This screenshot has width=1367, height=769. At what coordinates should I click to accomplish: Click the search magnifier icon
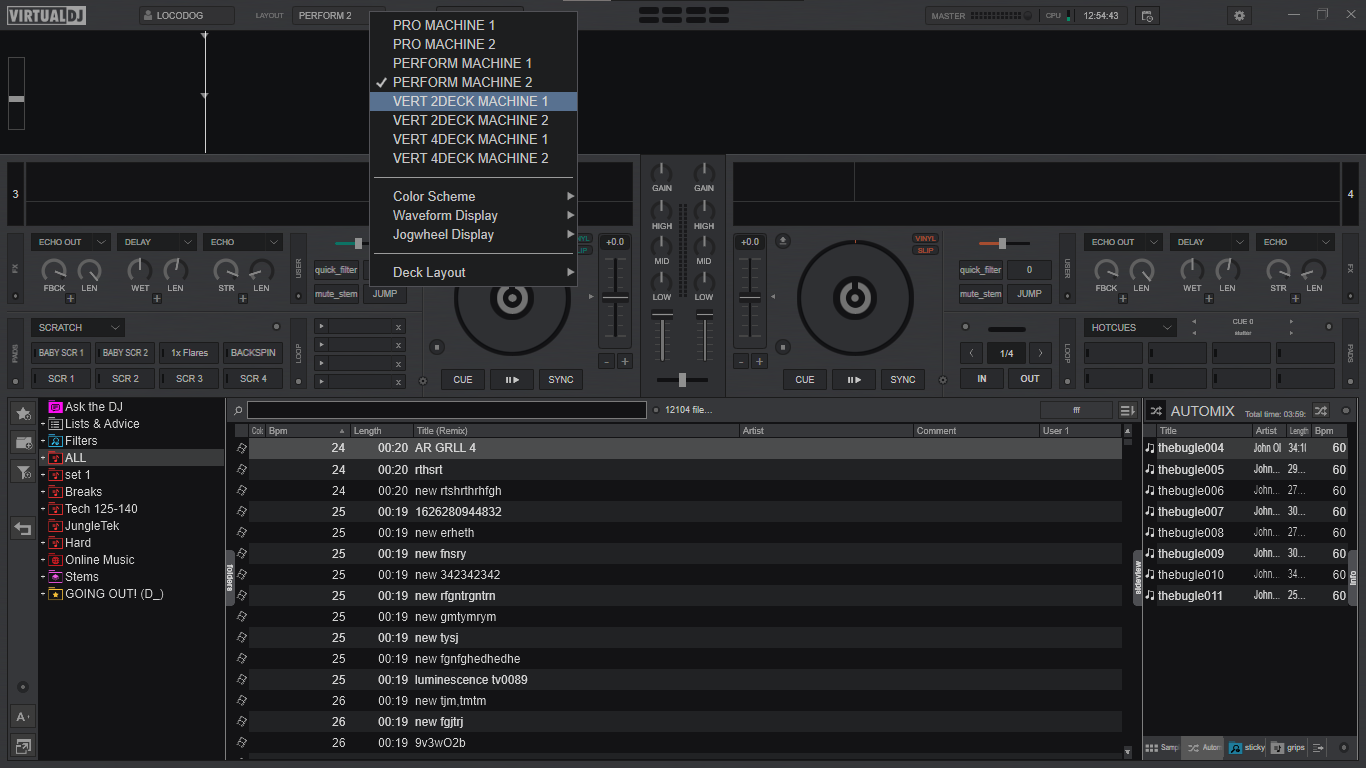tap(238, 411)
